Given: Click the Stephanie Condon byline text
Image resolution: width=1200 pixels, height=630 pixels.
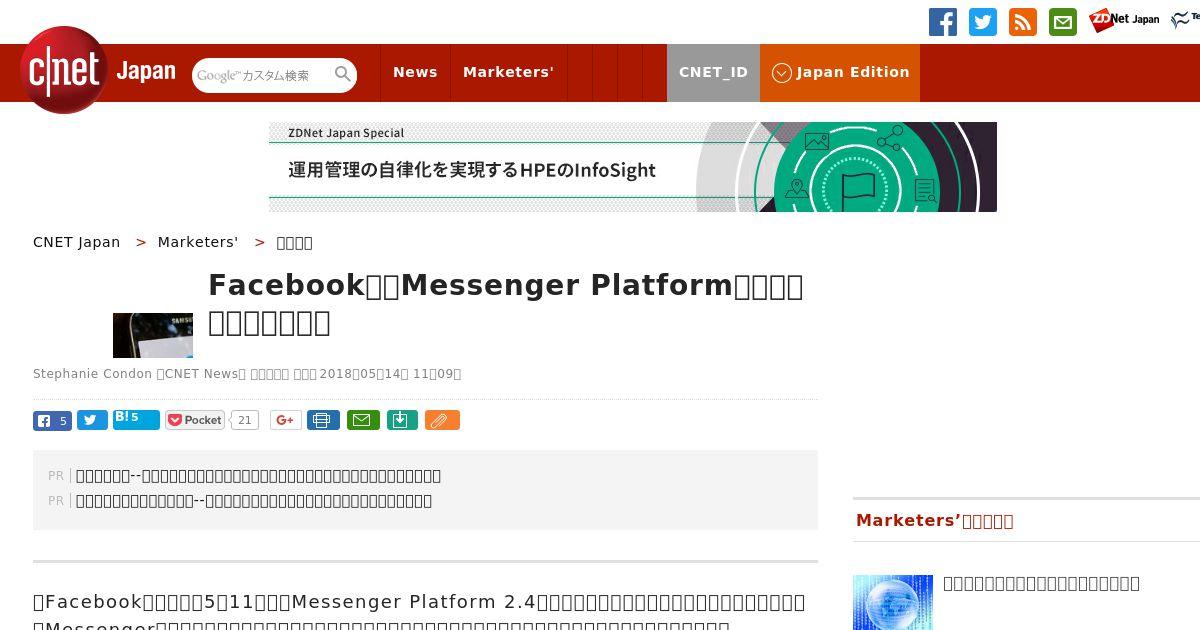Looking at the screenshot, I should pyautogui.click(x=247, y=374).
